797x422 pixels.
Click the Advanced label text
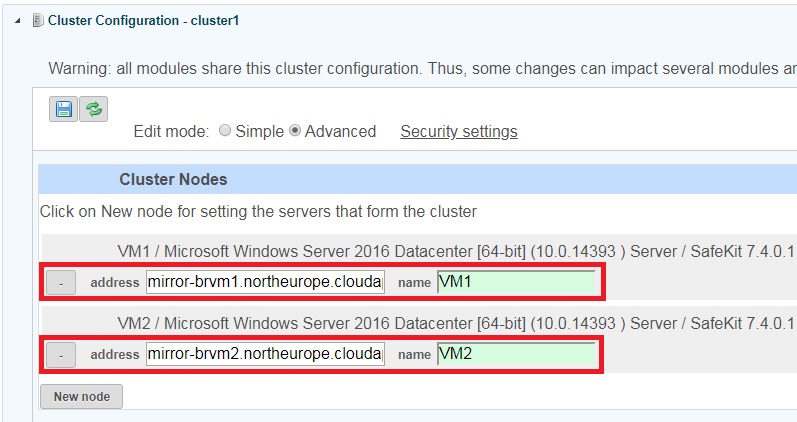click(x=341, y=131)
